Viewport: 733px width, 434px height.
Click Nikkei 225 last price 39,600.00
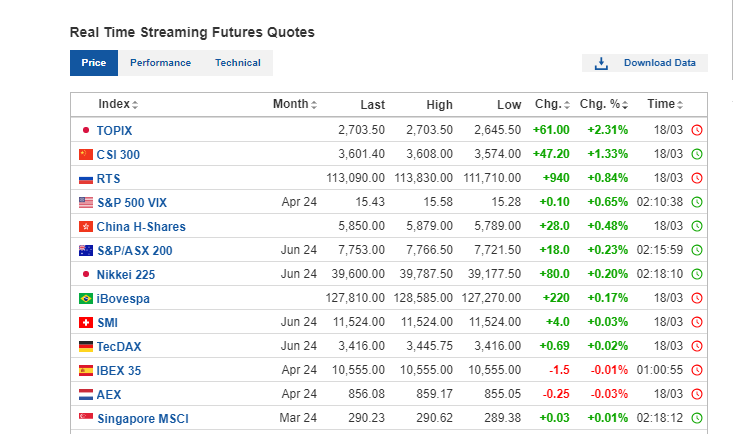[x=358, y=274]
